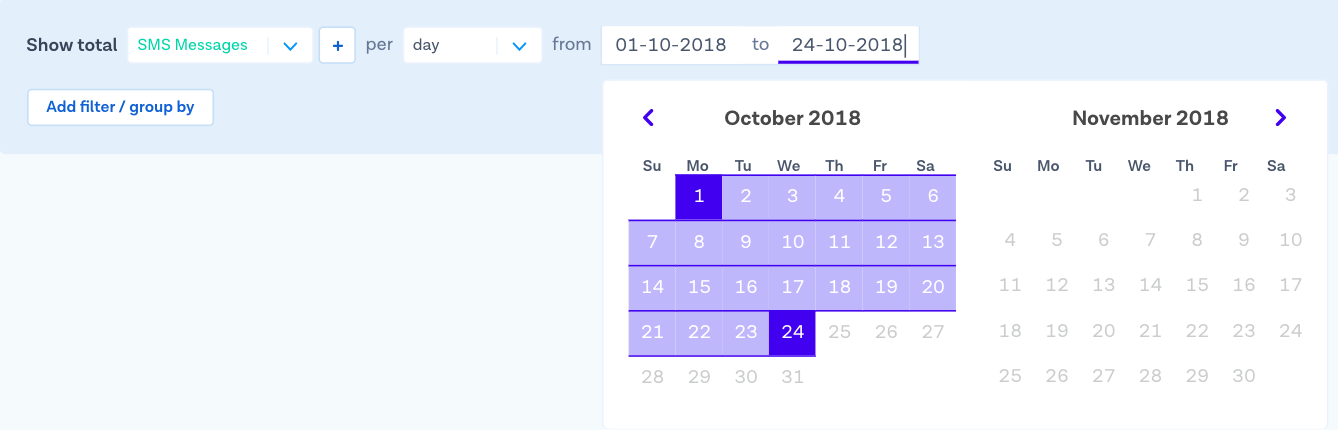Click Add filter / group by button
This screenshot has width=1338, height=430.
coord(120,107)
